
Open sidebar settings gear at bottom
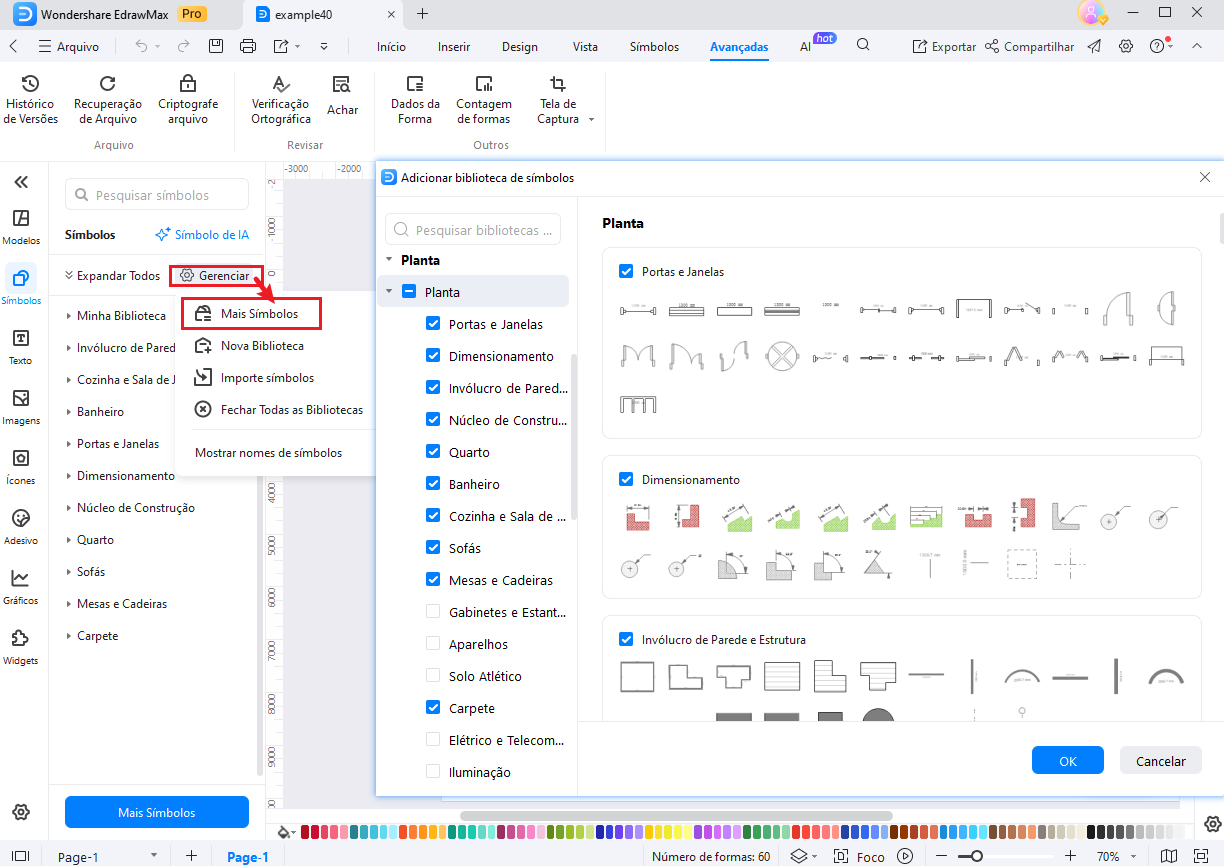(x=21, y=811)
